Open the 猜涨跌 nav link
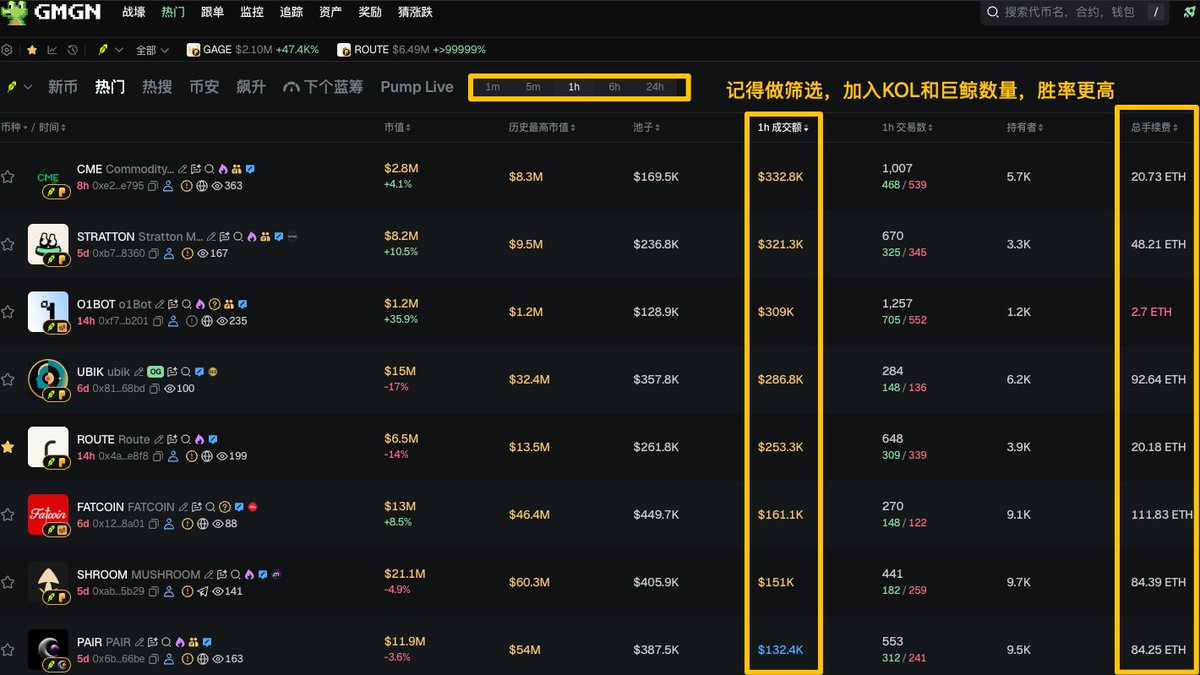The width and height of the screenshot is (1200, 675). click(416, 12)
